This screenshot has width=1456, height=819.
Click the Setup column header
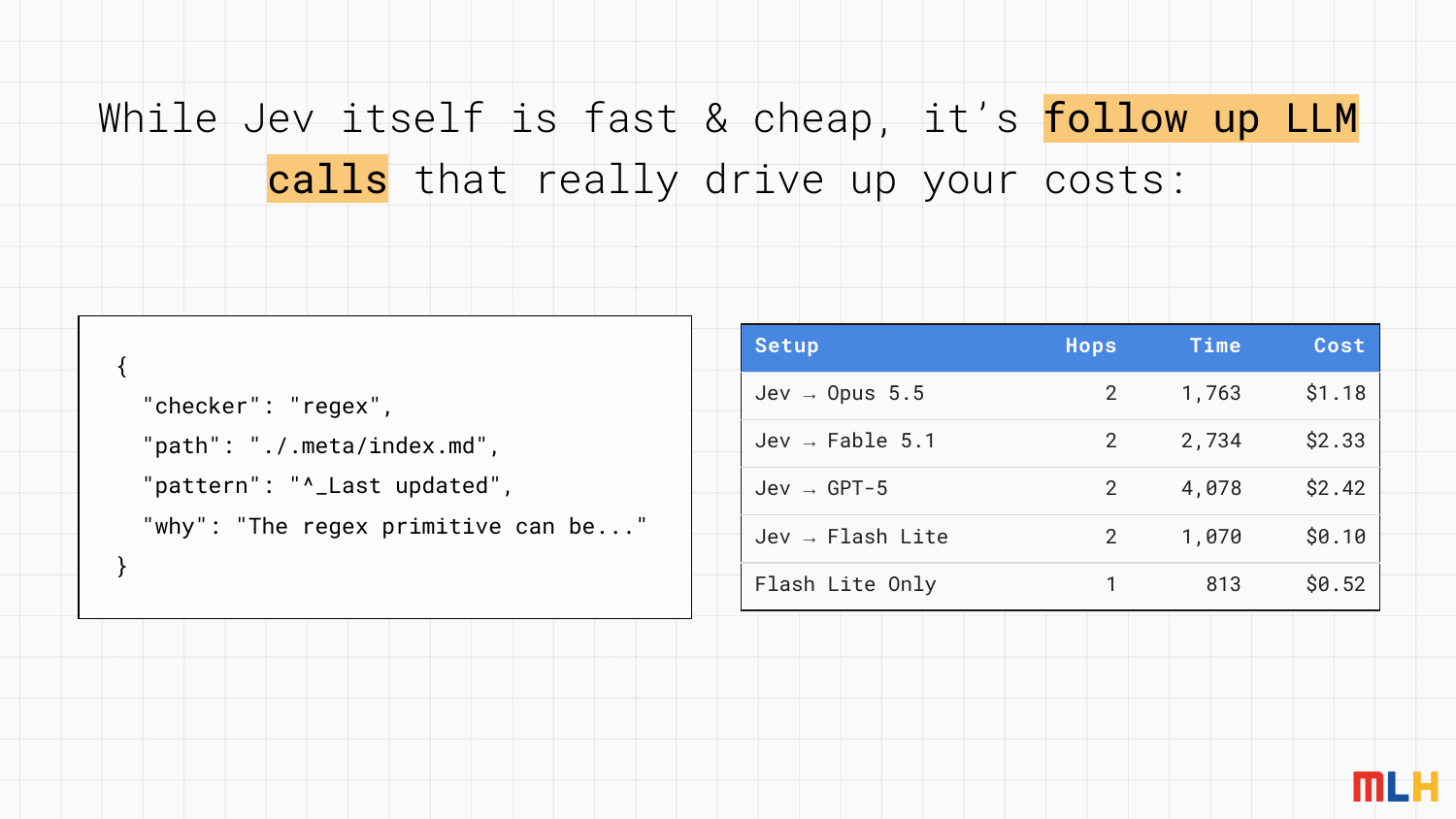(x=787, y=346)
